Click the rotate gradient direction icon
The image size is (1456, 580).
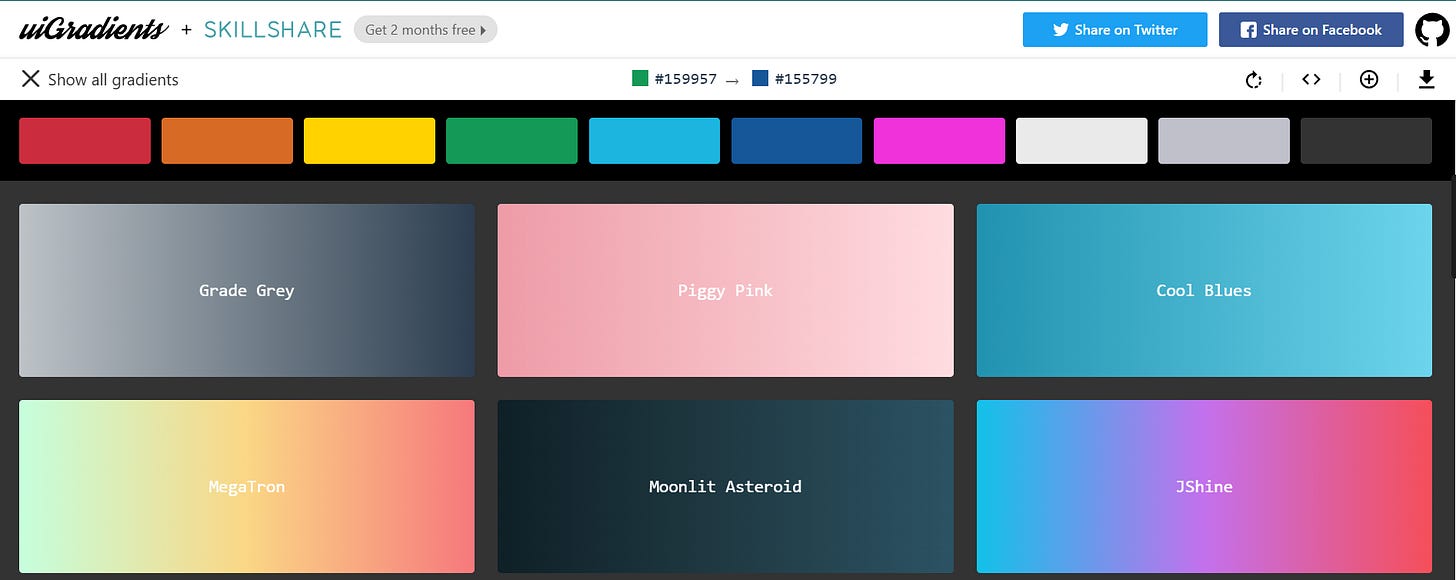click(1254, 80)
